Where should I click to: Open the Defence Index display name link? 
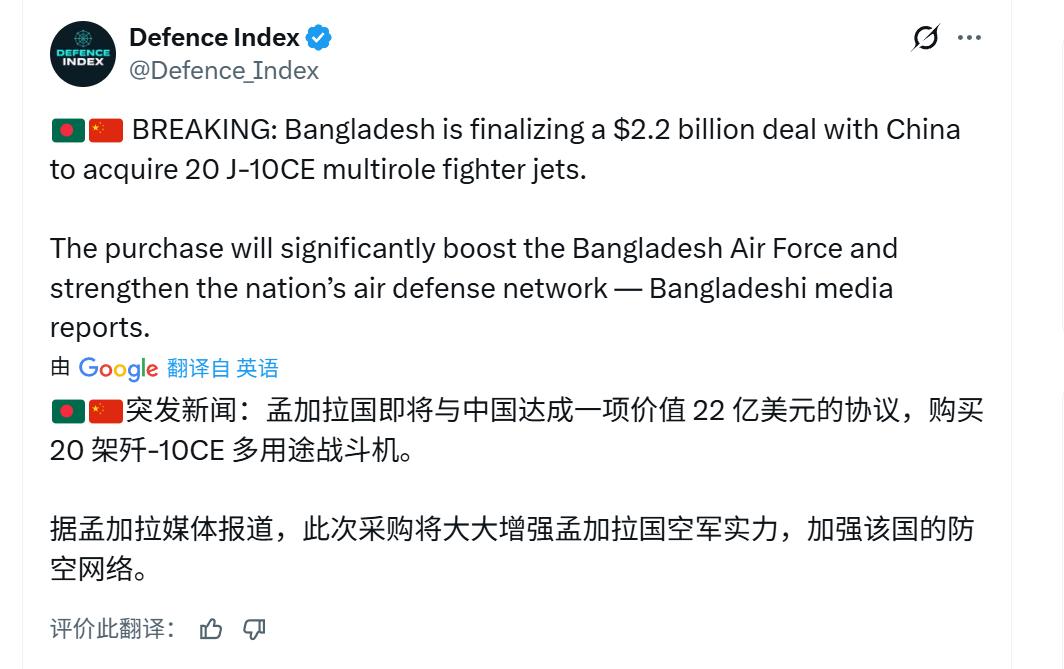coord(214,38)
